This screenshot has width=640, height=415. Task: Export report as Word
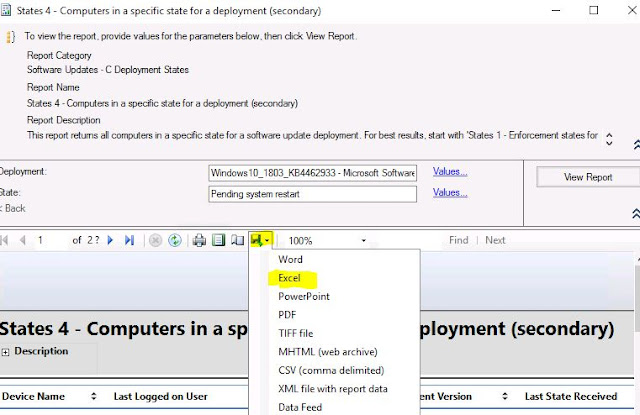coord(290,260)
